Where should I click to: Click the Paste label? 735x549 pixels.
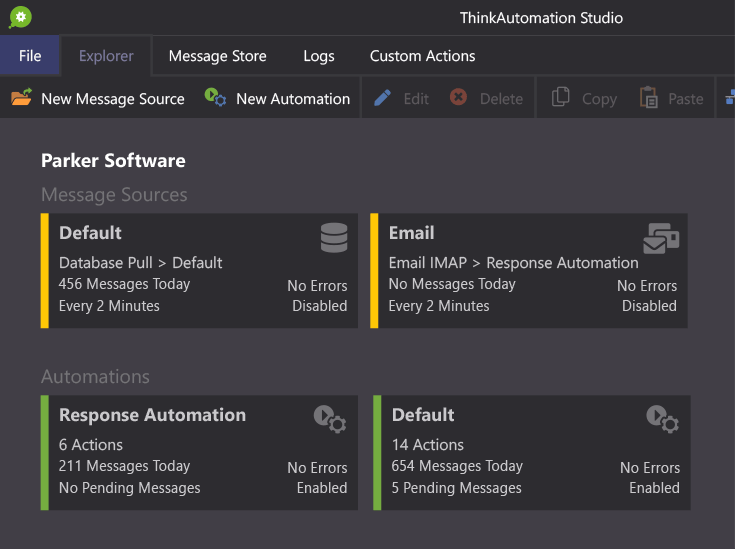click(685, 99)
